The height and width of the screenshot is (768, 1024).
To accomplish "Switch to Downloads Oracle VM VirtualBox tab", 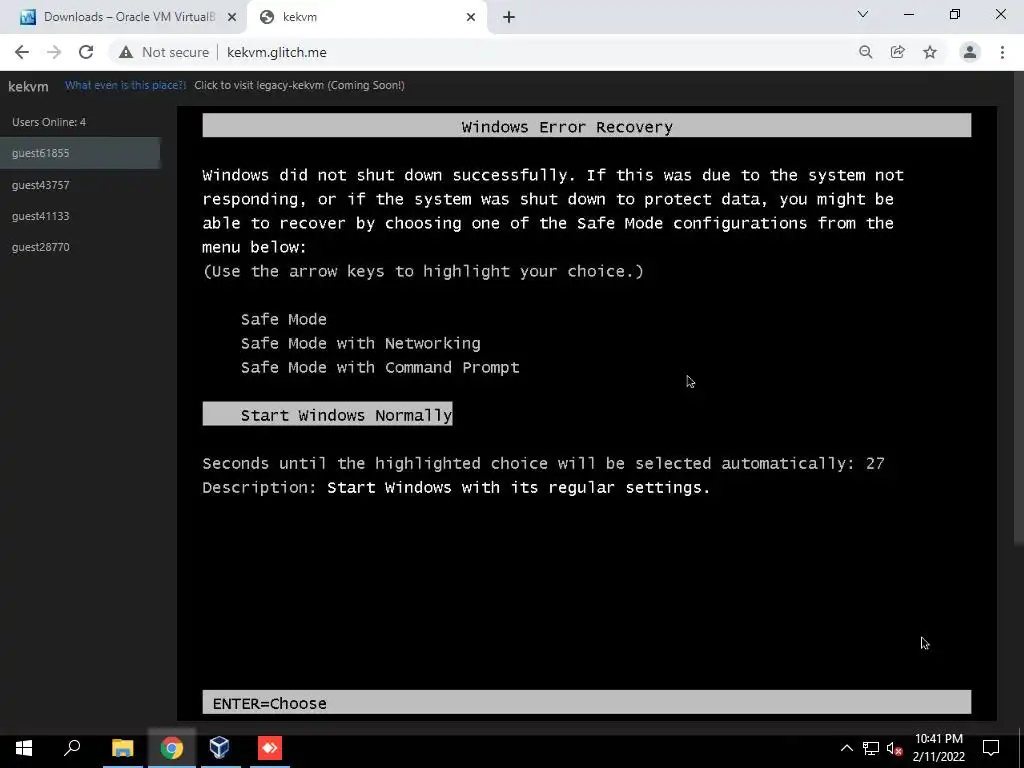I will point(123,17).
